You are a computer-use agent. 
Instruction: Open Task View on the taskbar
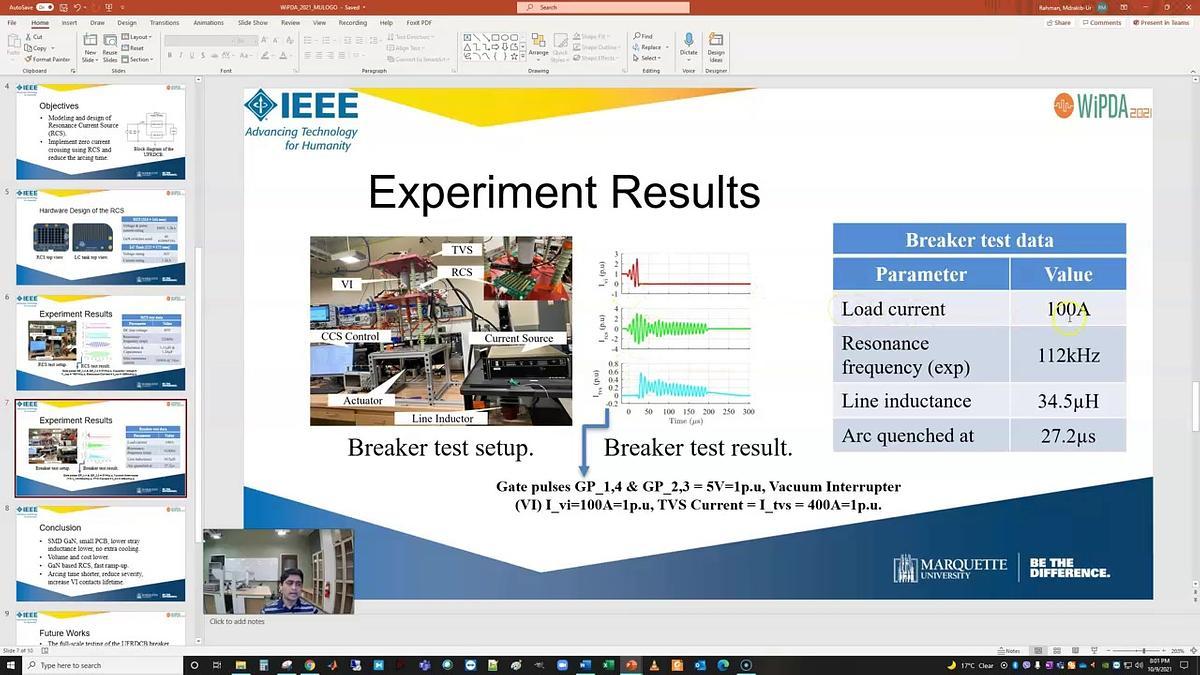click(x=219, y=665)
